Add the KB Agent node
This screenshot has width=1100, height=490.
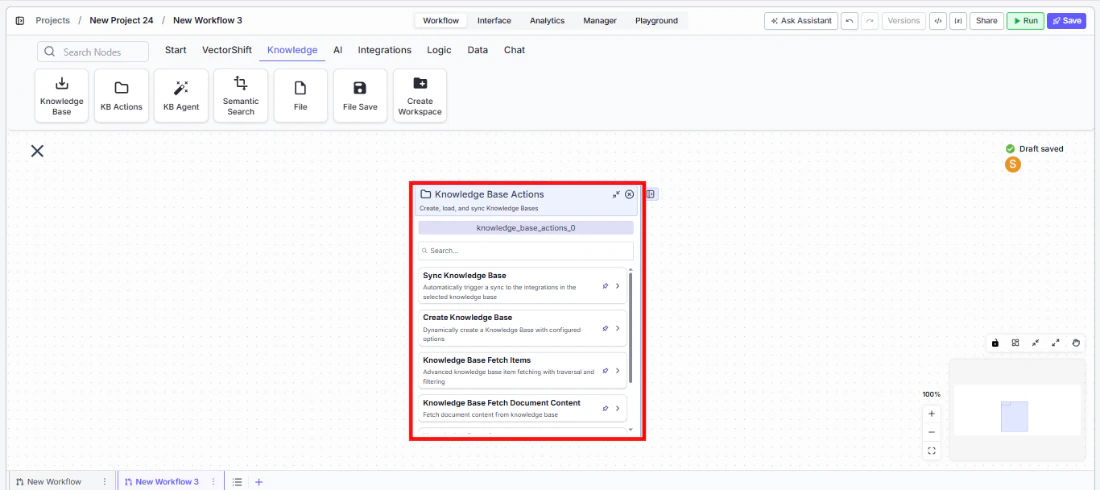[x=181, y=95]
